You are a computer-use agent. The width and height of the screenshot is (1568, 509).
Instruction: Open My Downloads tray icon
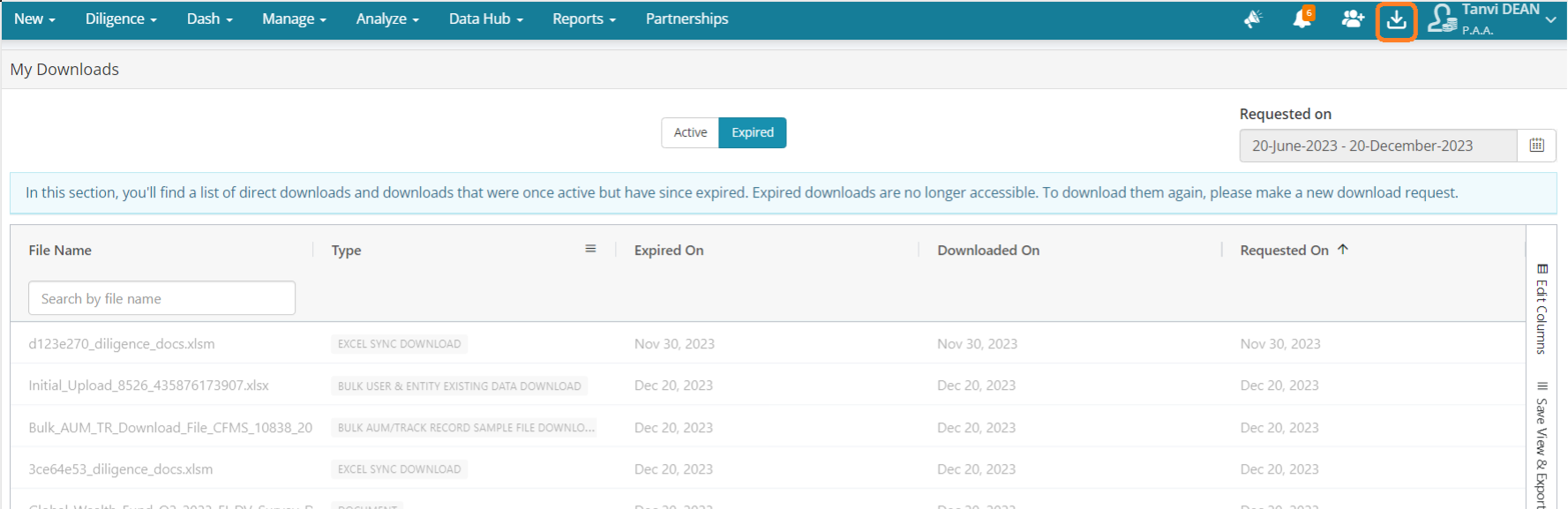[1396, 19]
